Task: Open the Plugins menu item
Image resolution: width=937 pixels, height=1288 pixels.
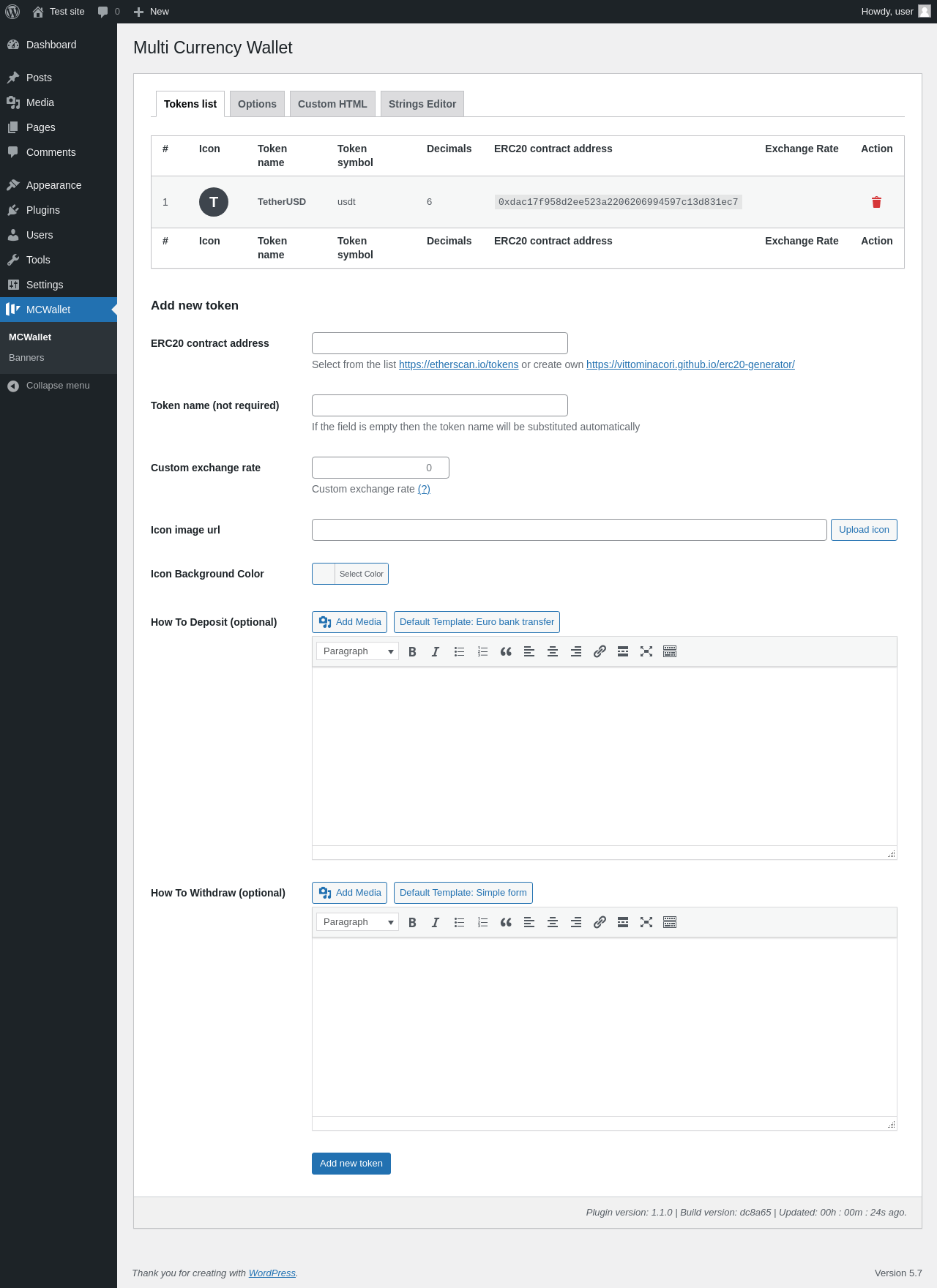Action: [x=59, y=210]
